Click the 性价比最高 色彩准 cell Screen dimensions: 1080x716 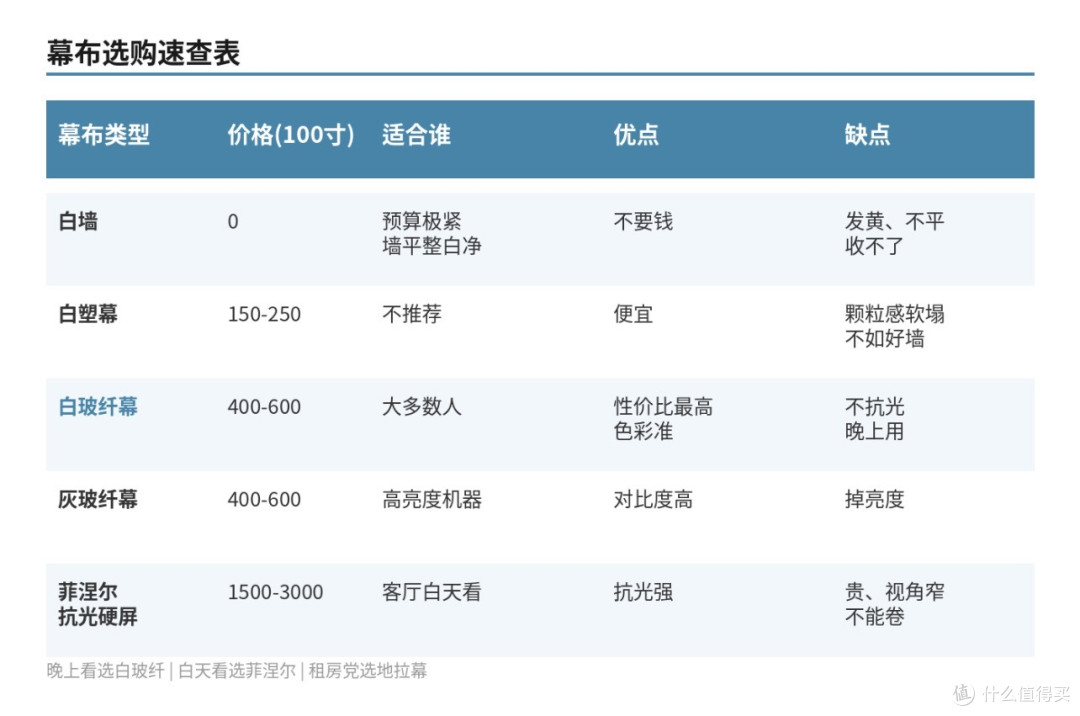(663, 419)
